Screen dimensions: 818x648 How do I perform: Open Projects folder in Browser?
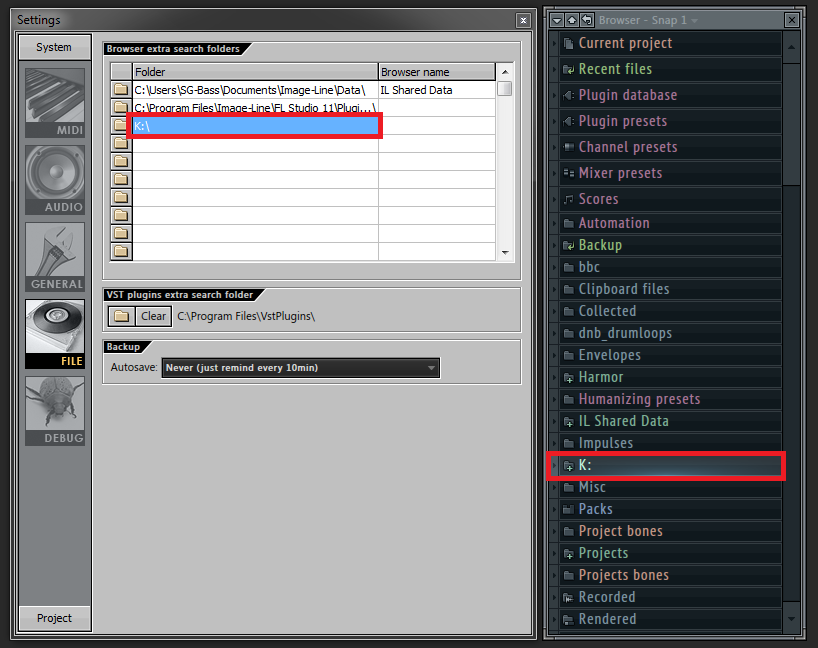[670, 553]
